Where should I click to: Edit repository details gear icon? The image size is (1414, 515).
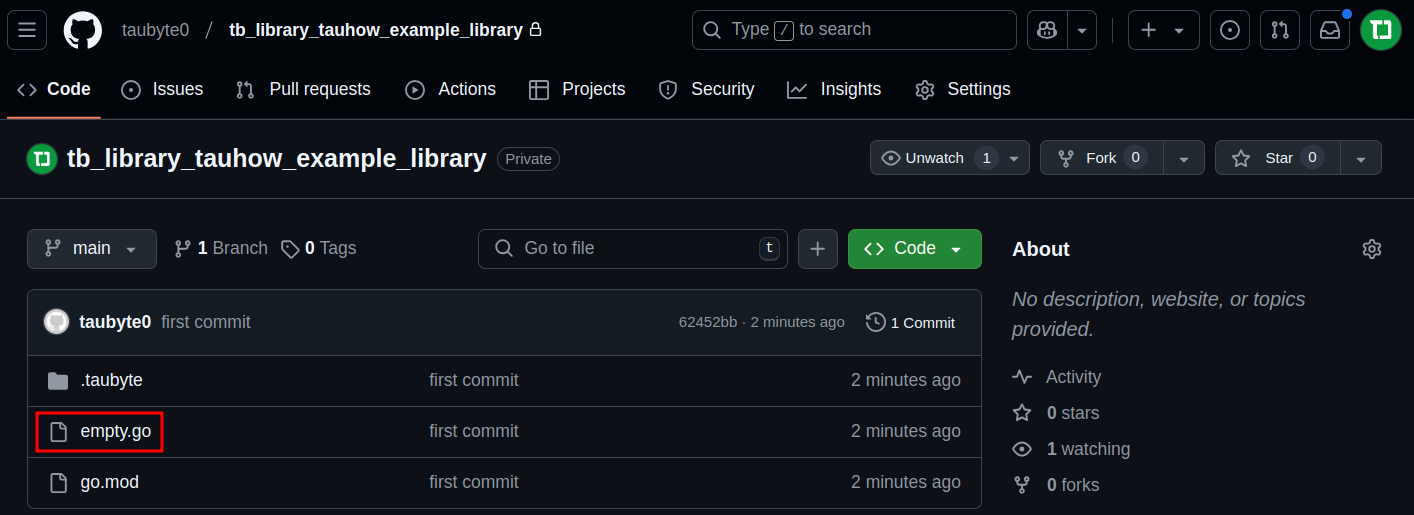[1372, 249]
